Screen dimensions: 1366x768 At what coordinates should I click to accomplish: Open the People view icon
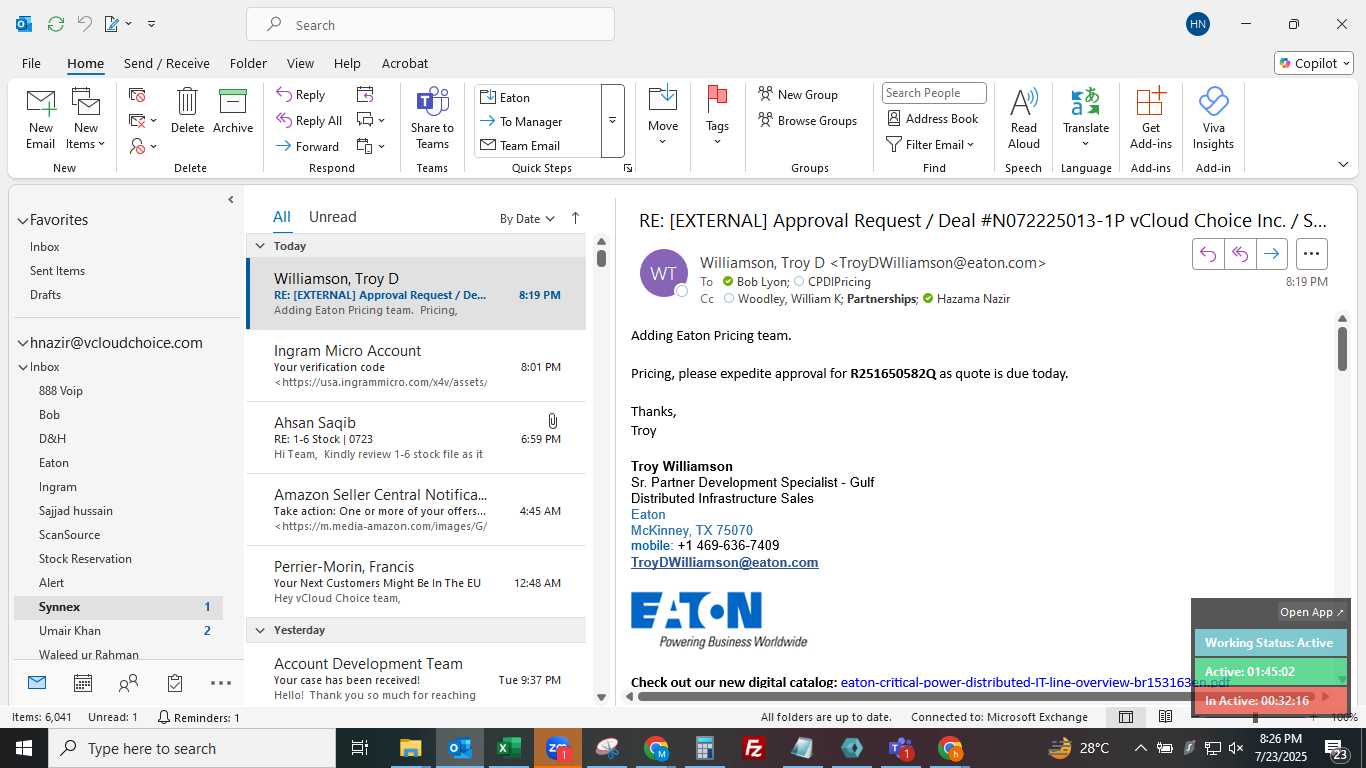tap(129, 683)
